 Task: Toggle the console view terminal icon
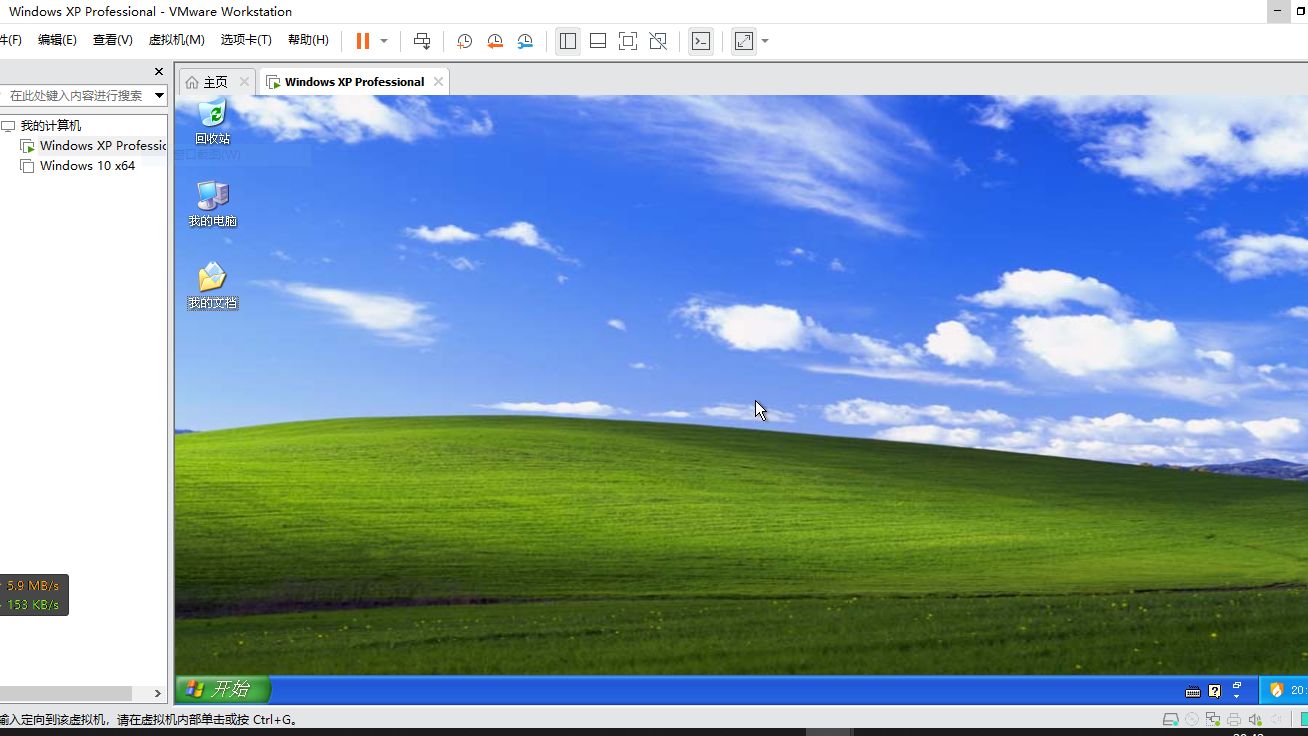pos(702,41)
